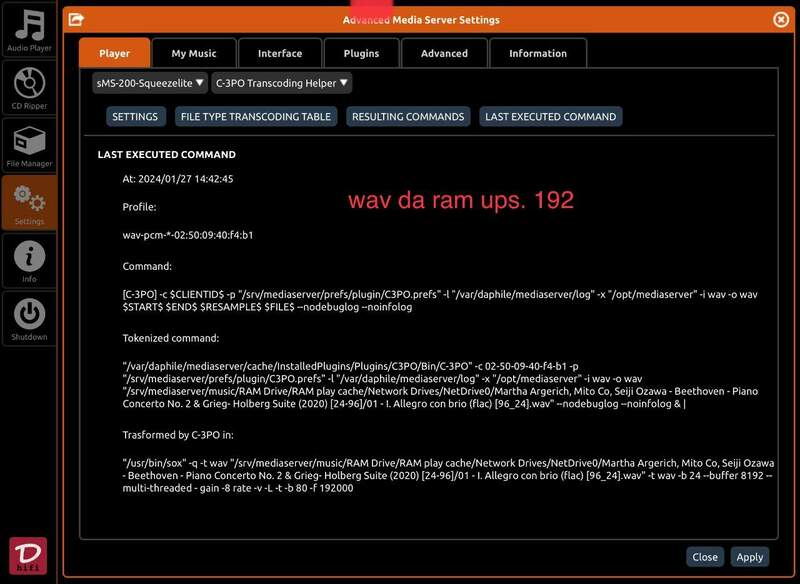800x584 pixels.
Task: Select the Information tab
Action: 537,53
